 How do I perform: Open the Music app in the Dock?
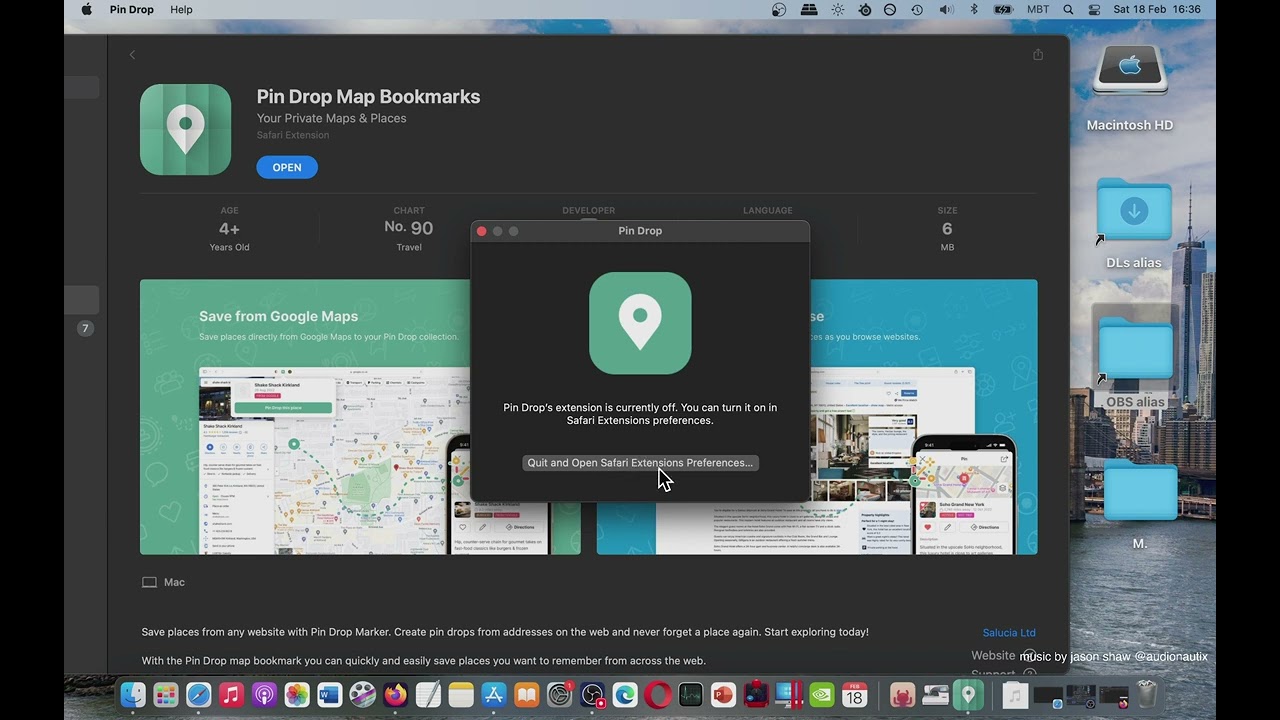[x=231, y=695]
